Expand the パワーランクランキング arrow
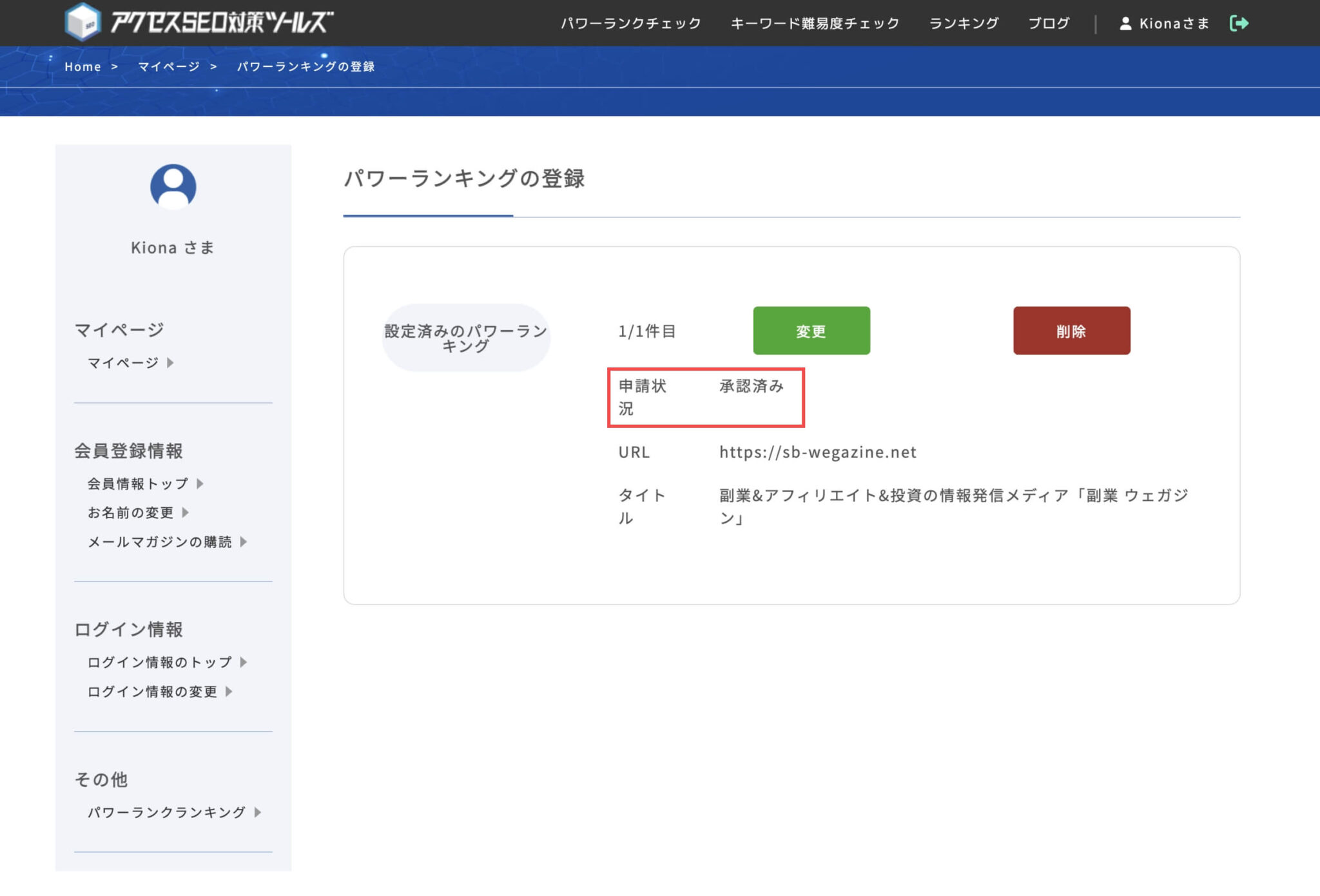 (x=258, y=813)
